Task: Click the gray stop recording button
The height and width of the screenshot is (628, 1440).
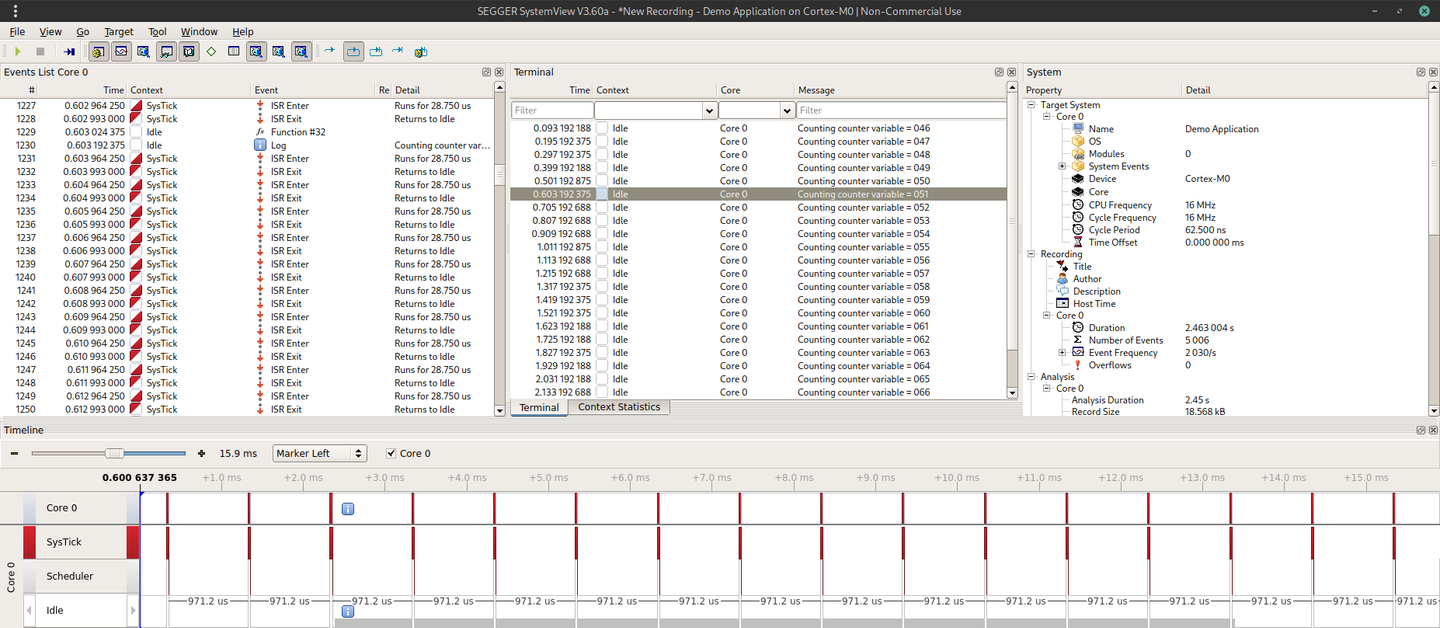Action: [40, 51]
